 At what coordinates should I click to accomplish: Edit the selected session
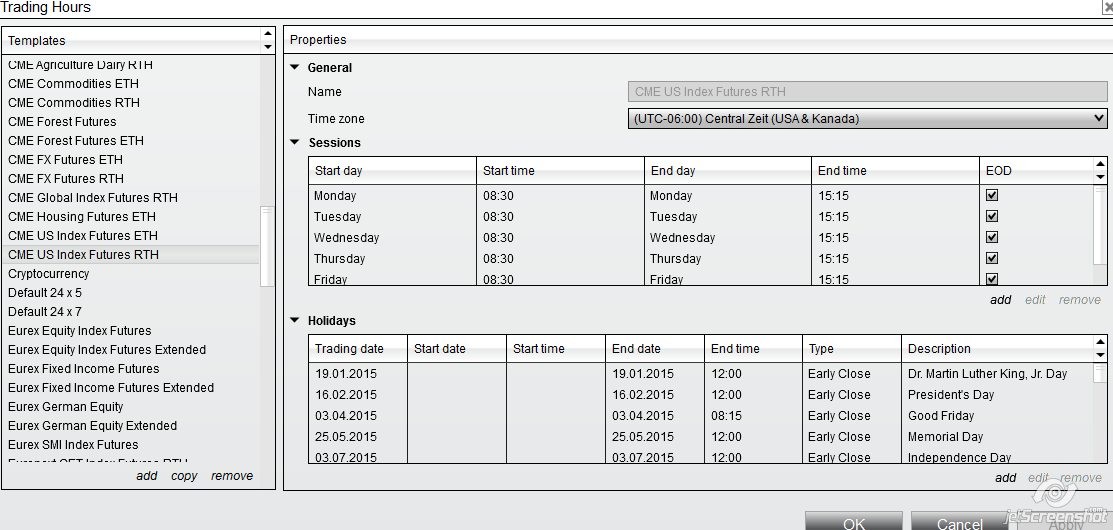tap(1035, 299)
